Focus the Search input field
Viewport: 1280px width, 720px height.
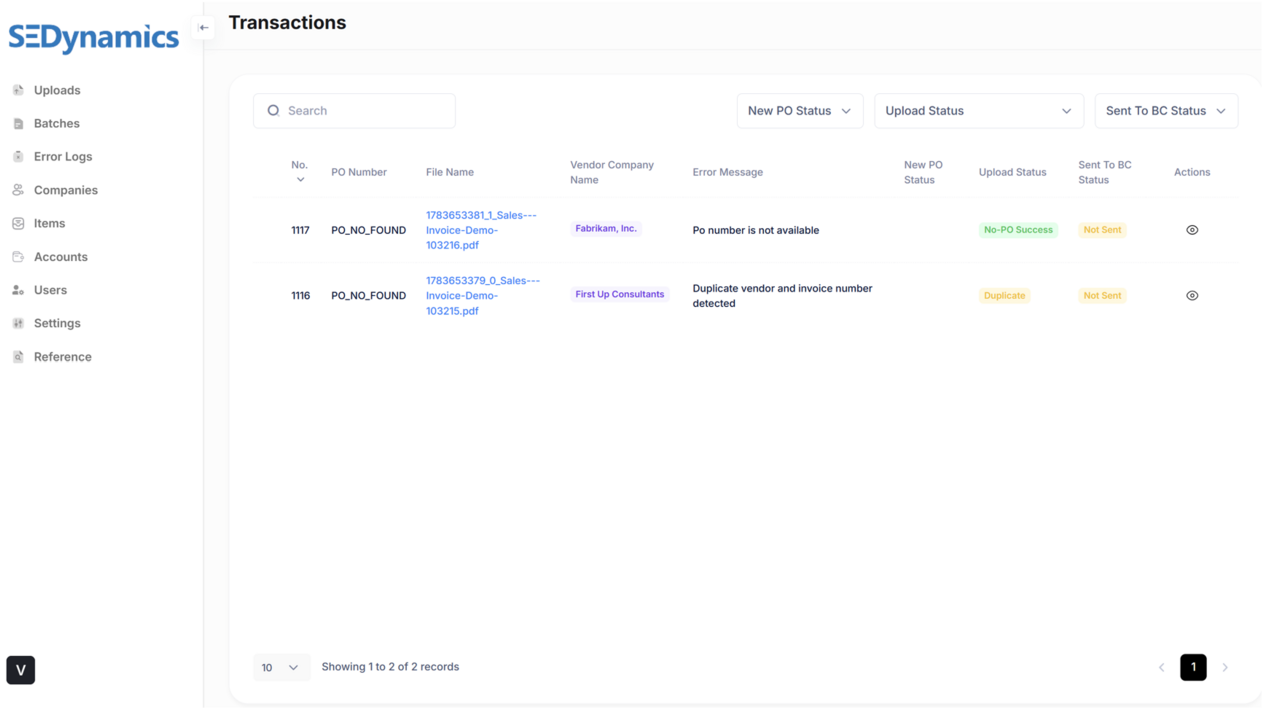(354, 111)
